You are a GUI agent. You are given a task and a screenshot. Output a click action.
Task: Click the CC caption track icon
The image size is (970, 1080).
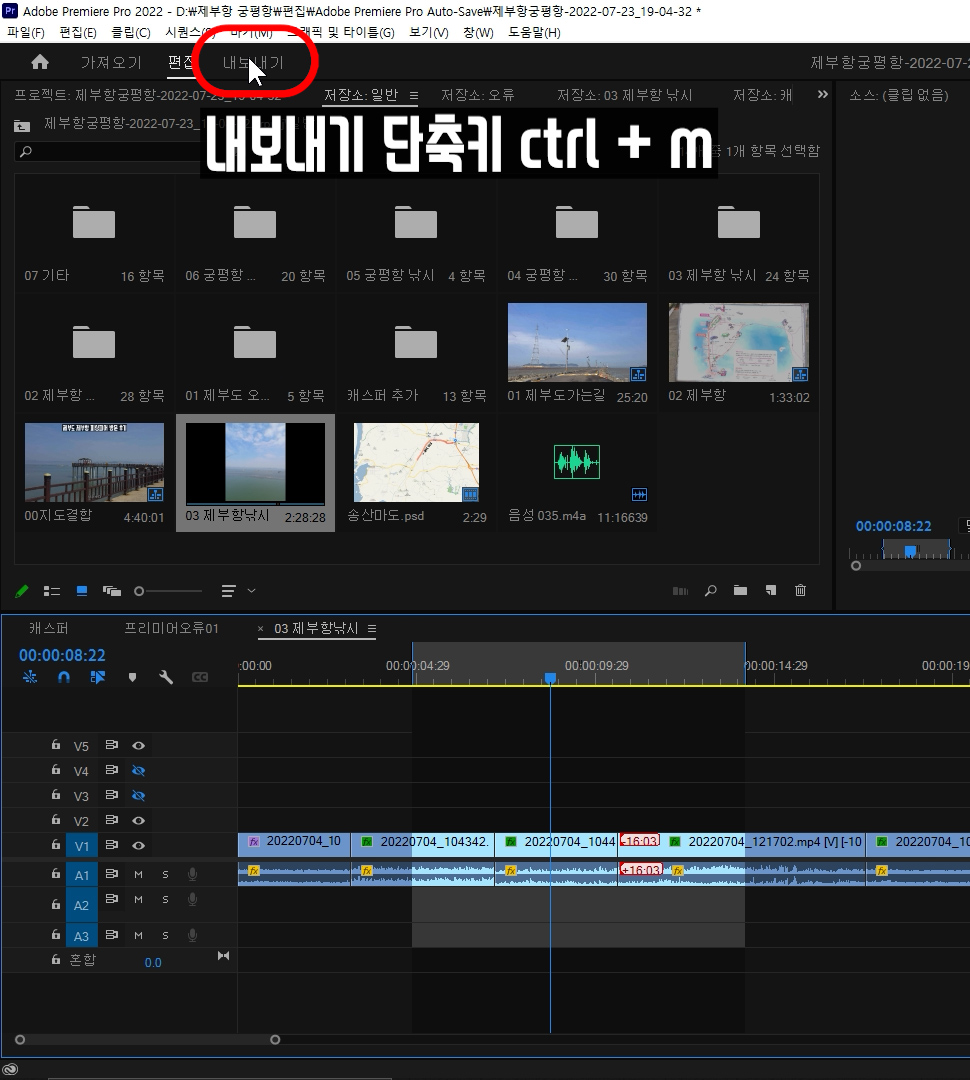[x=200, y=678]
